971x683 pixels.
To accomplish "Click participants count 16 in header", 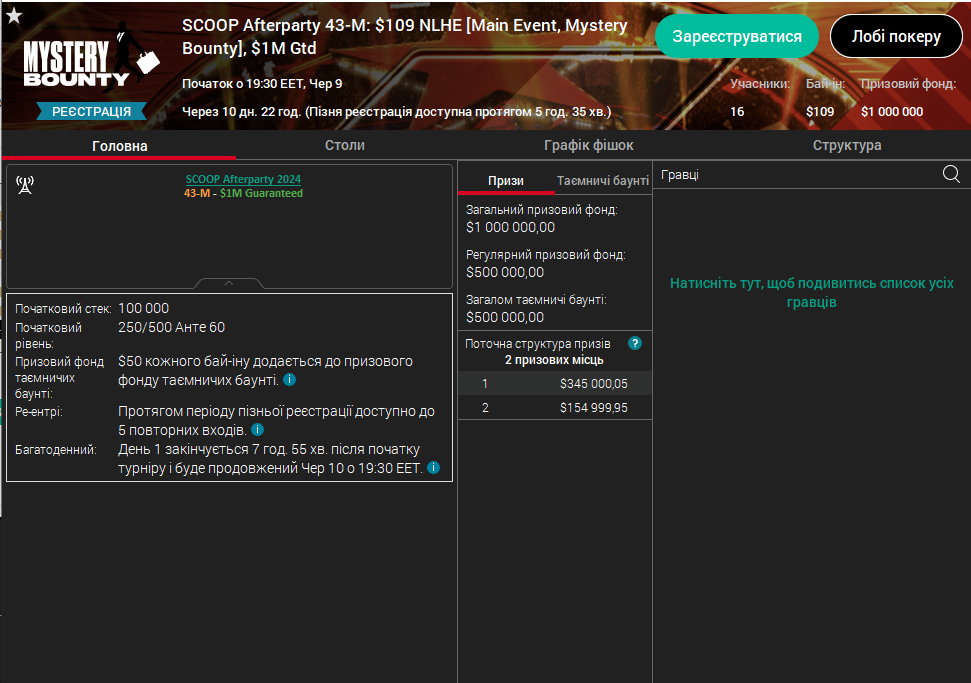I will pyautogui.click(x=737, y=111).
